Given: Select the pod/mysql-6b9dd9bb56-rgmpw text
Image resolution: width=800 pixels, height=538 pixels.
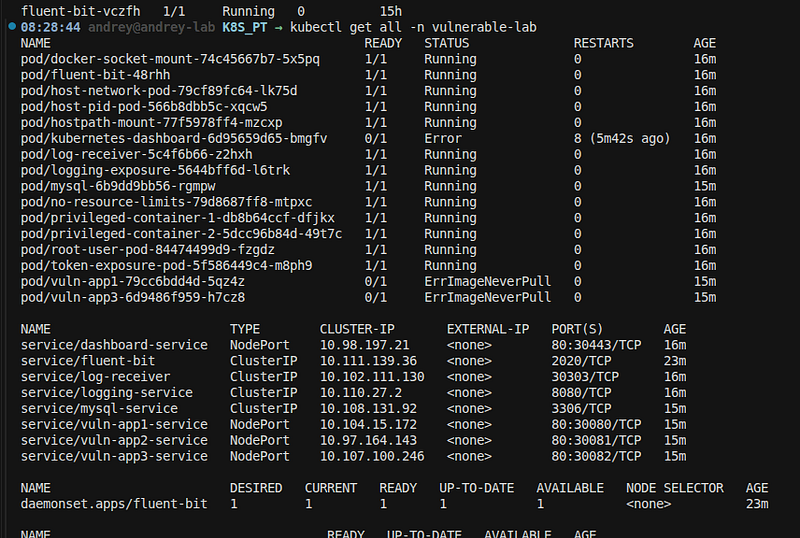Looking at the screenshot, I should (x=118, y=186).
